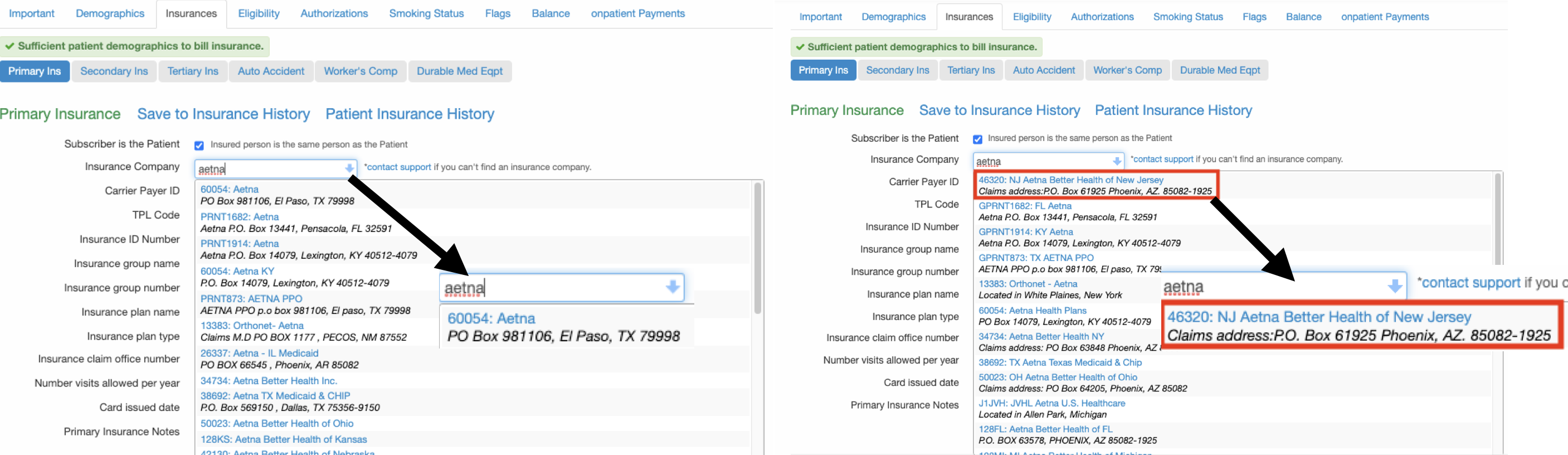
Task: Select the Insurances tab in the right screenshot
Action: click(968, 17)
